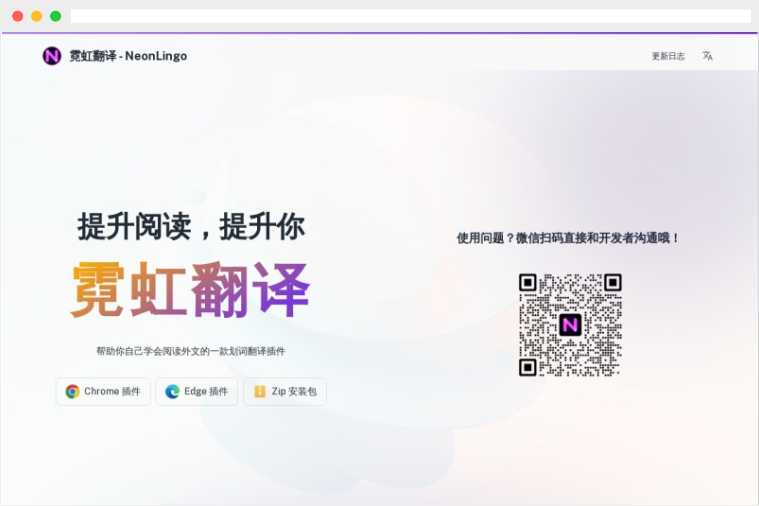Switch language via translate icon
Image resolution: width=759 pixels, height=506 pixels.
[708, 56]
